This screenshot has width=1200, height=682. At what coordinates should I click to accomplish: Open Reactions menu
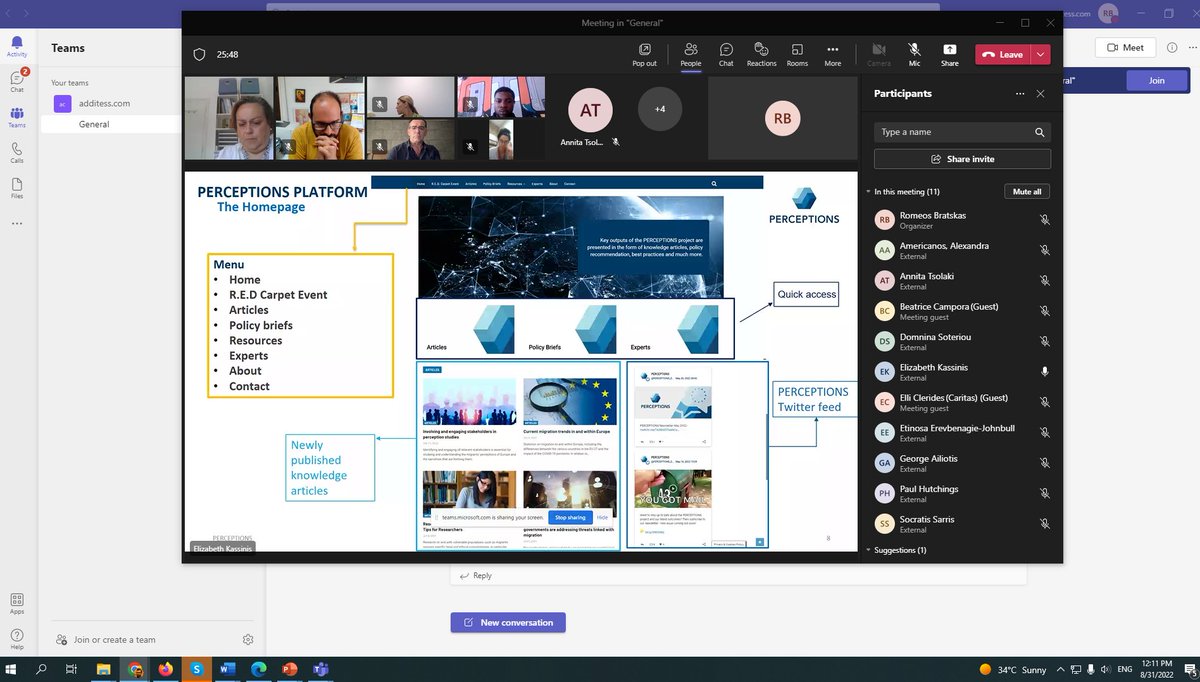[x=761, y=54]
